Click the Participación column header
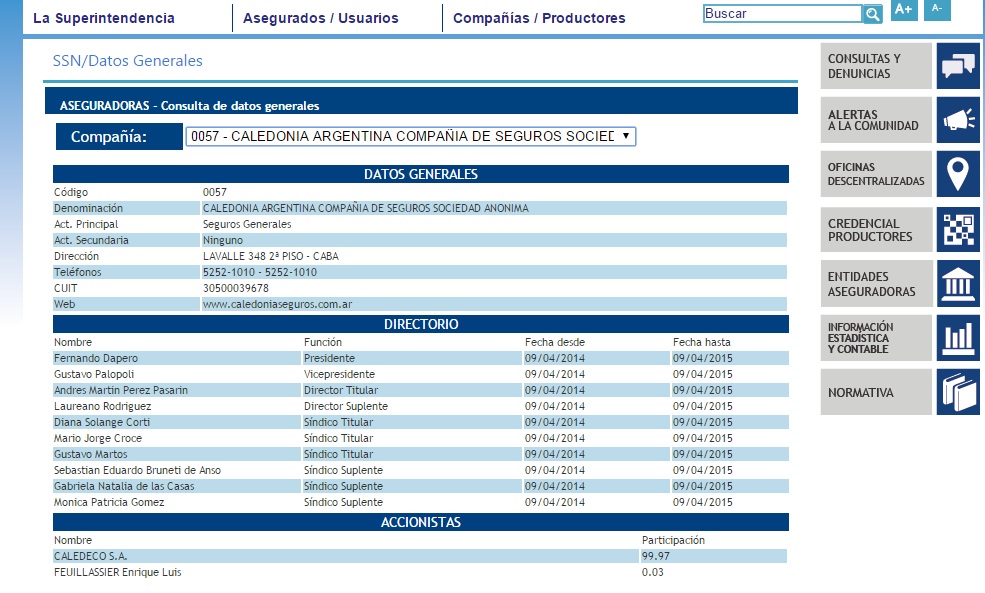Viewport: 985px width, 593px height. 673,540
